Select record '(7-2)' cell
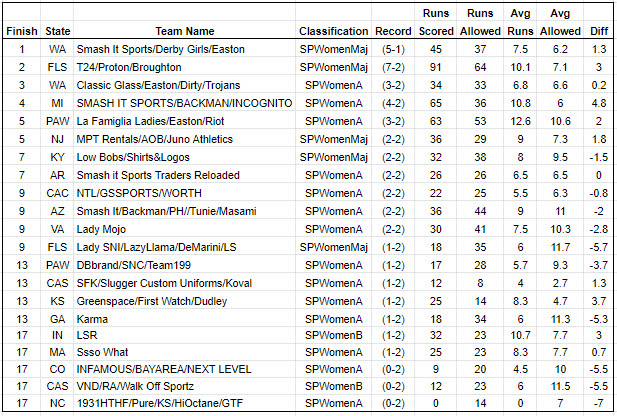Screen dimensions: 617x416 tap(393, 67)
